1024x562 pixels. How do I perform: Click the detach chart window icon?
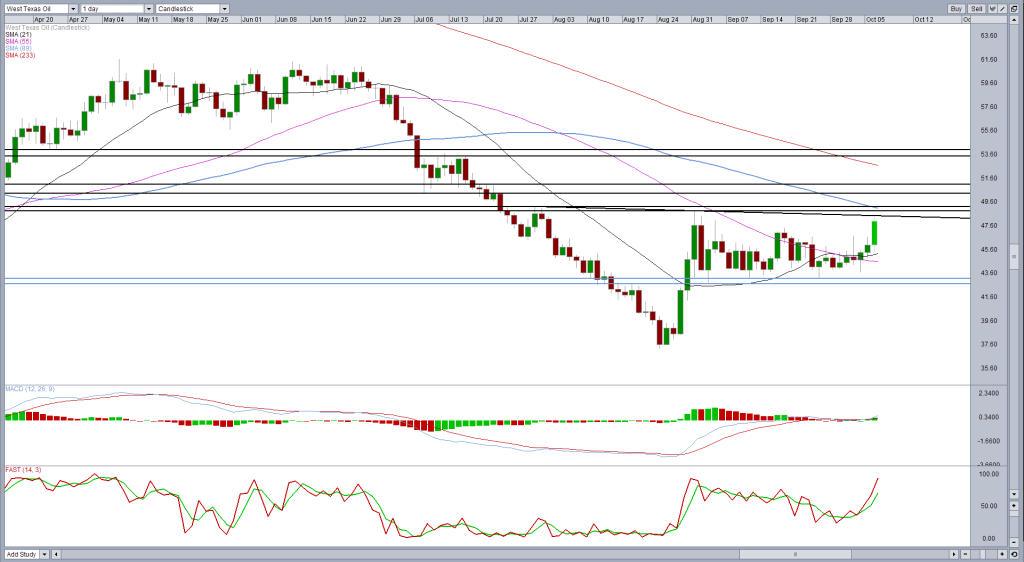click(1014, 8)
